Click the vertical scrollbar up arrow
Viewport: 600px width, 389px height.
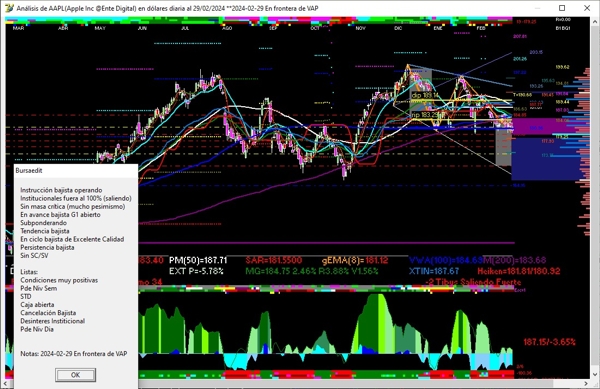tap(595, 22)
